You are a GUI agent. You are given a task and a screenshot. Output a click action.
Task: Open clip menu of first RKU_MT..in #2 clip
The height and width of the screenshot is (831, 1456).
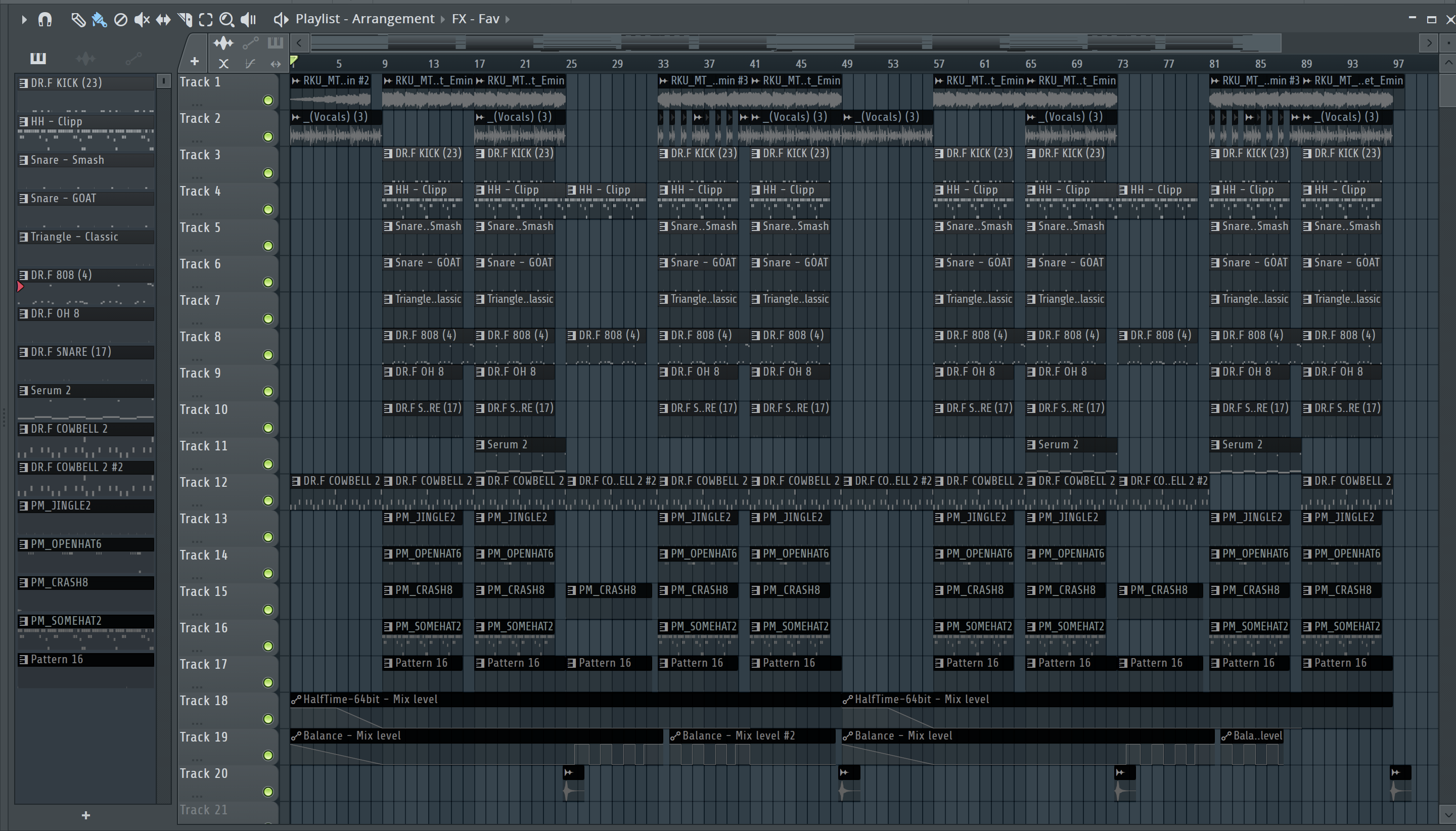296,81
